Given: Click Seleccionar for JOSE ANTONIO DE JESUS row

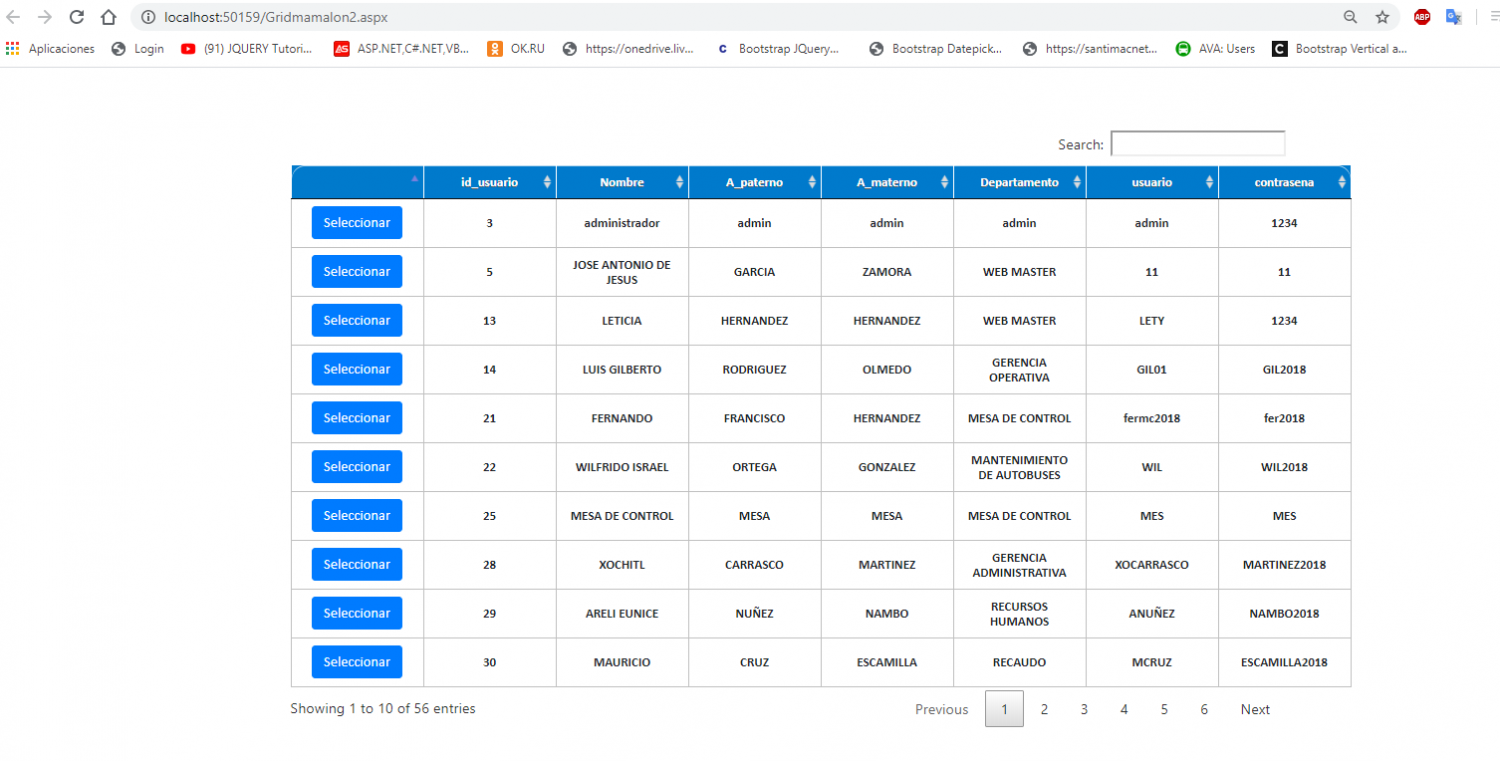Looking at the screenshot, I should (357, 272).
